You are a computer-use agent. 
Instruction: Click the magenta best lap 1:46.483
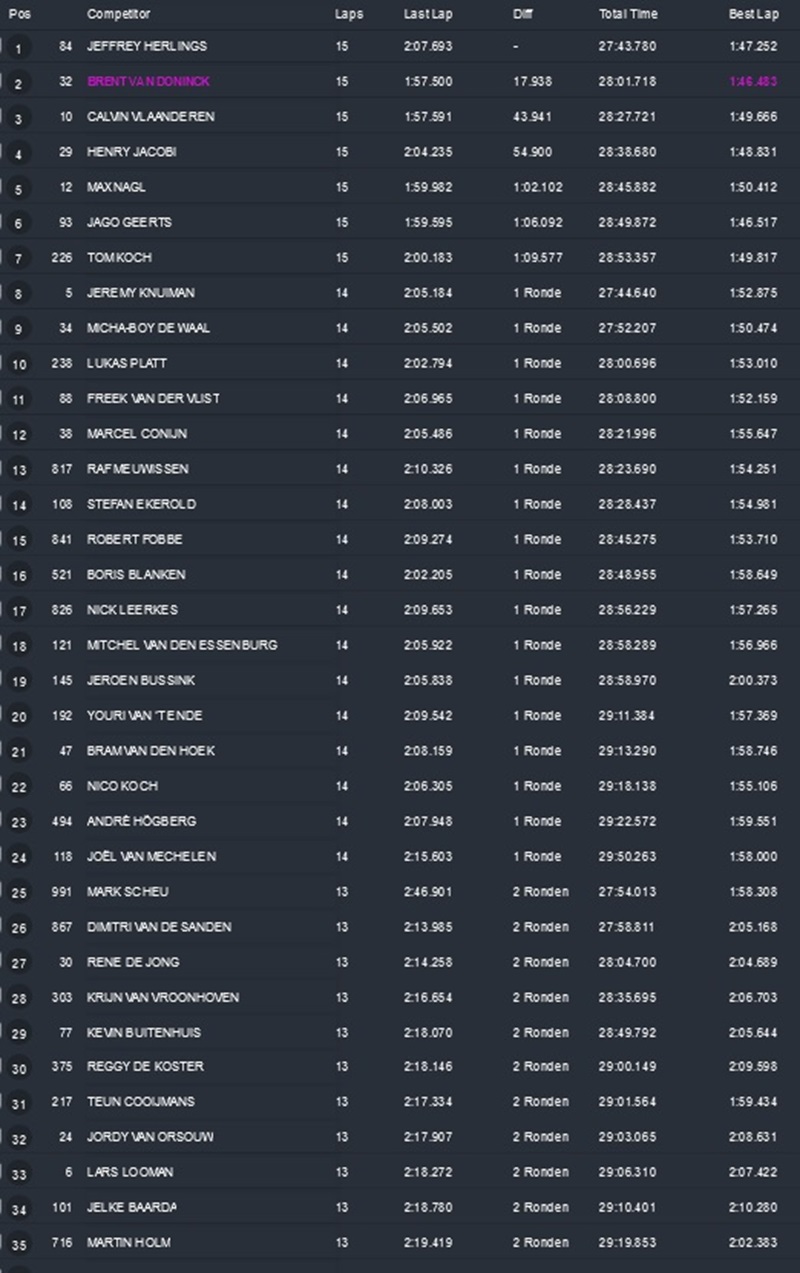point(753,82)
